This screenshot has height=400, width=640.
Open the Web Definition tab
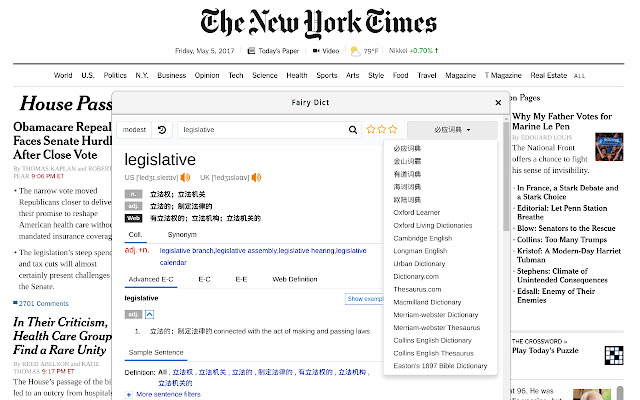(295, 279)
